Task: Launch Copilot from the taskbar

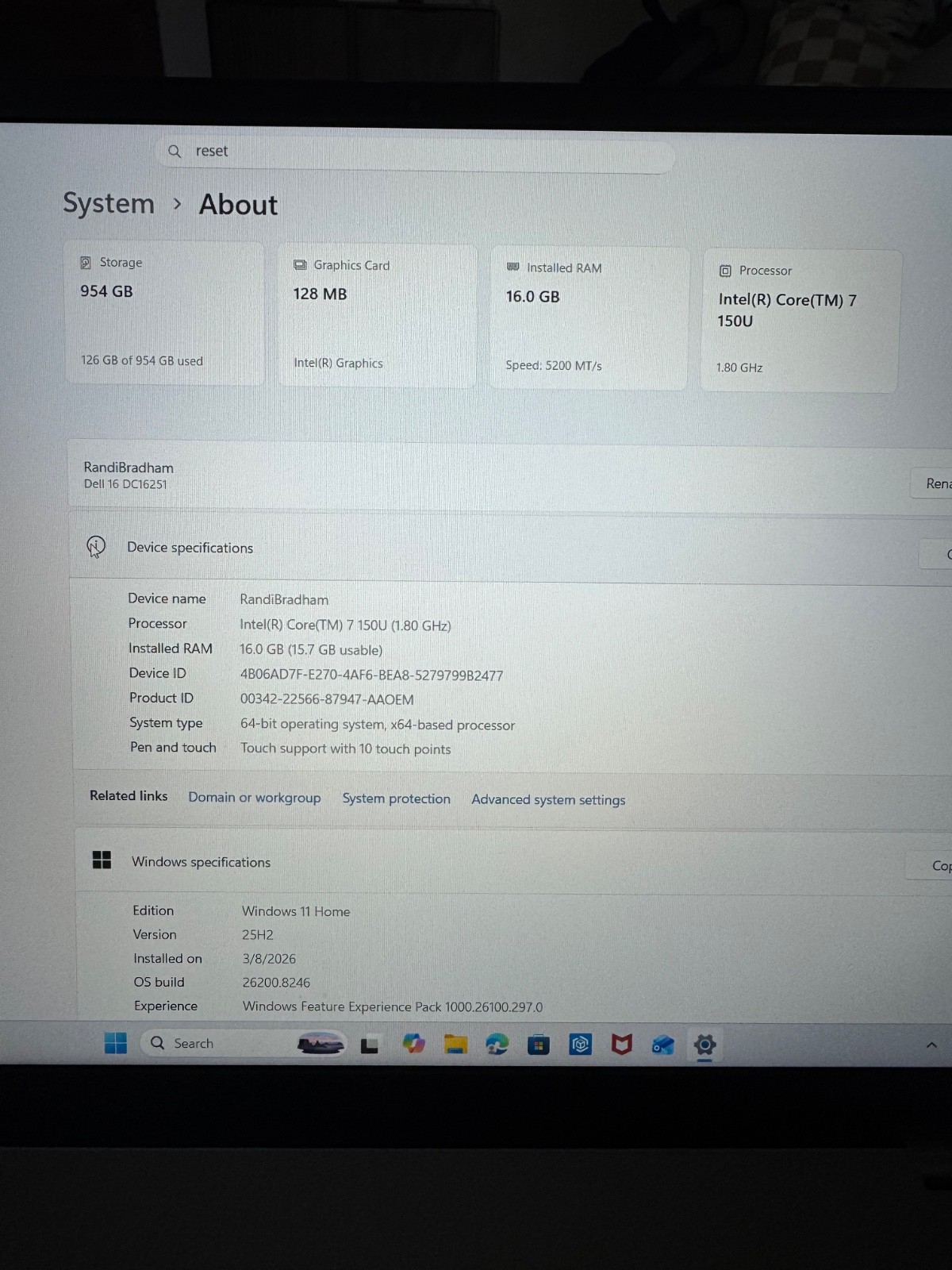Action: (x=413, y=1044)
